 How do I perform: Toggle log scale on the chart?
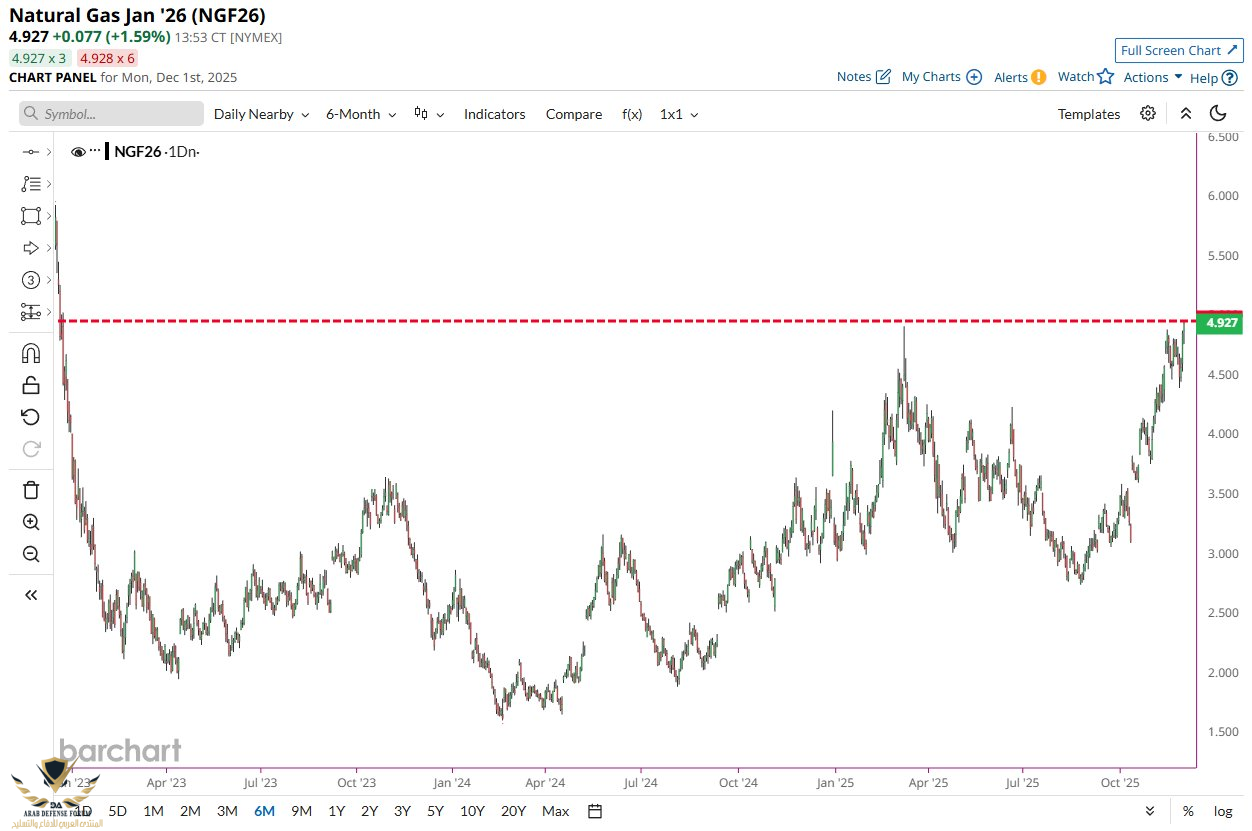(1222, 811)
